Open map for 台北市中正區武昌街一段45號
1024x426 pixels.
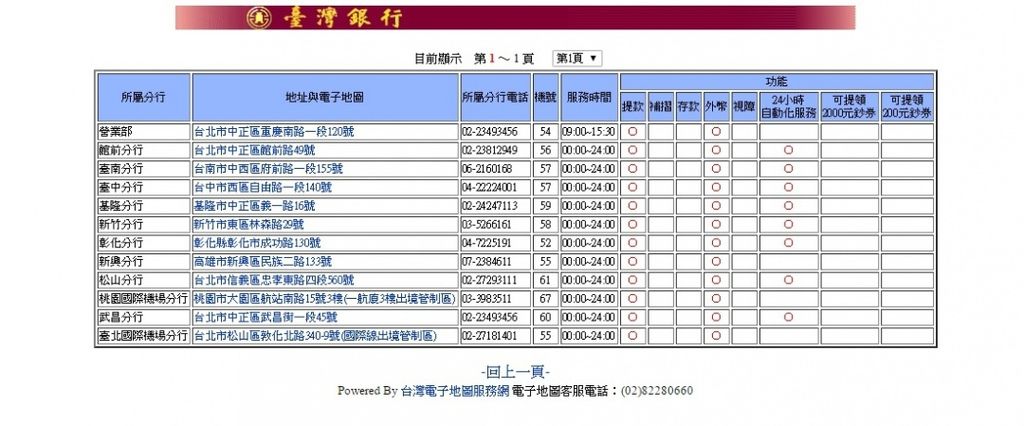[x=266, y=317]
